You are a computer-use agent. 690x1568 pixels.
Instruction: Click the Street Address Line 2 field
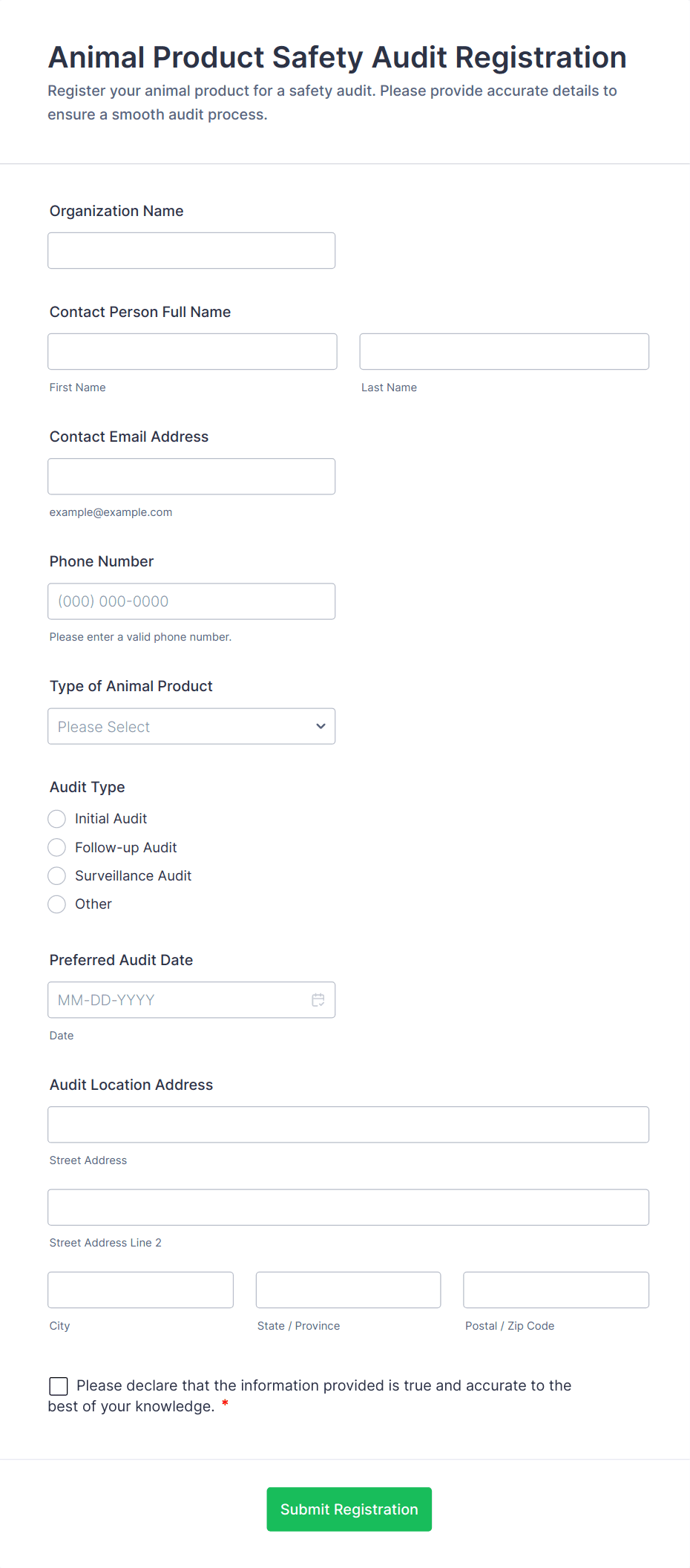coord(348,1207)
